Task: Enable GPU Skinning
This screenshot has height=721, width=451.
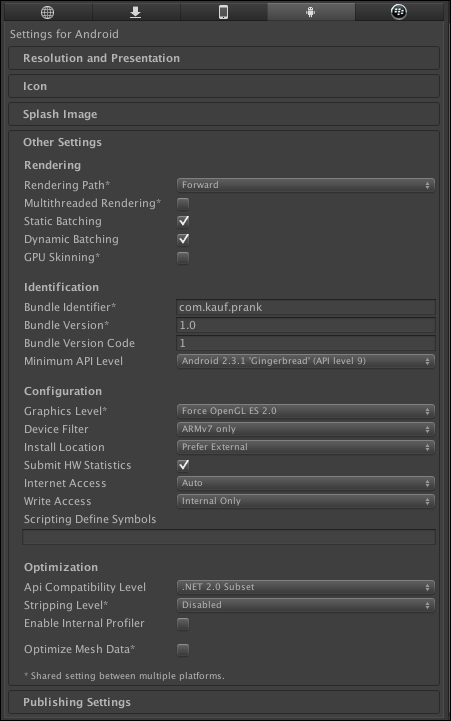Action: (183, 258)
